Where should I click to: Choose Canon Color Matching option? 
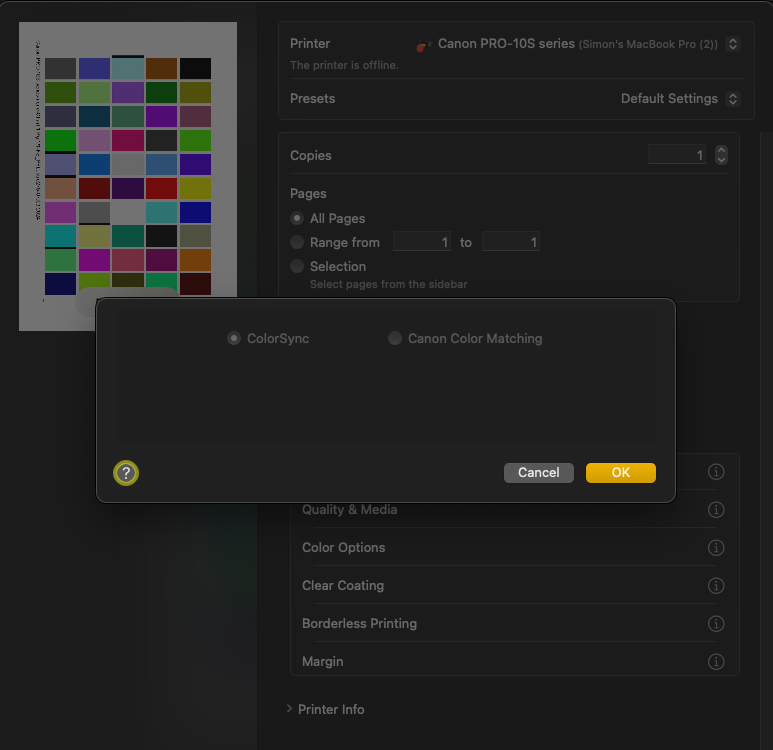click(x=395, y=339)
